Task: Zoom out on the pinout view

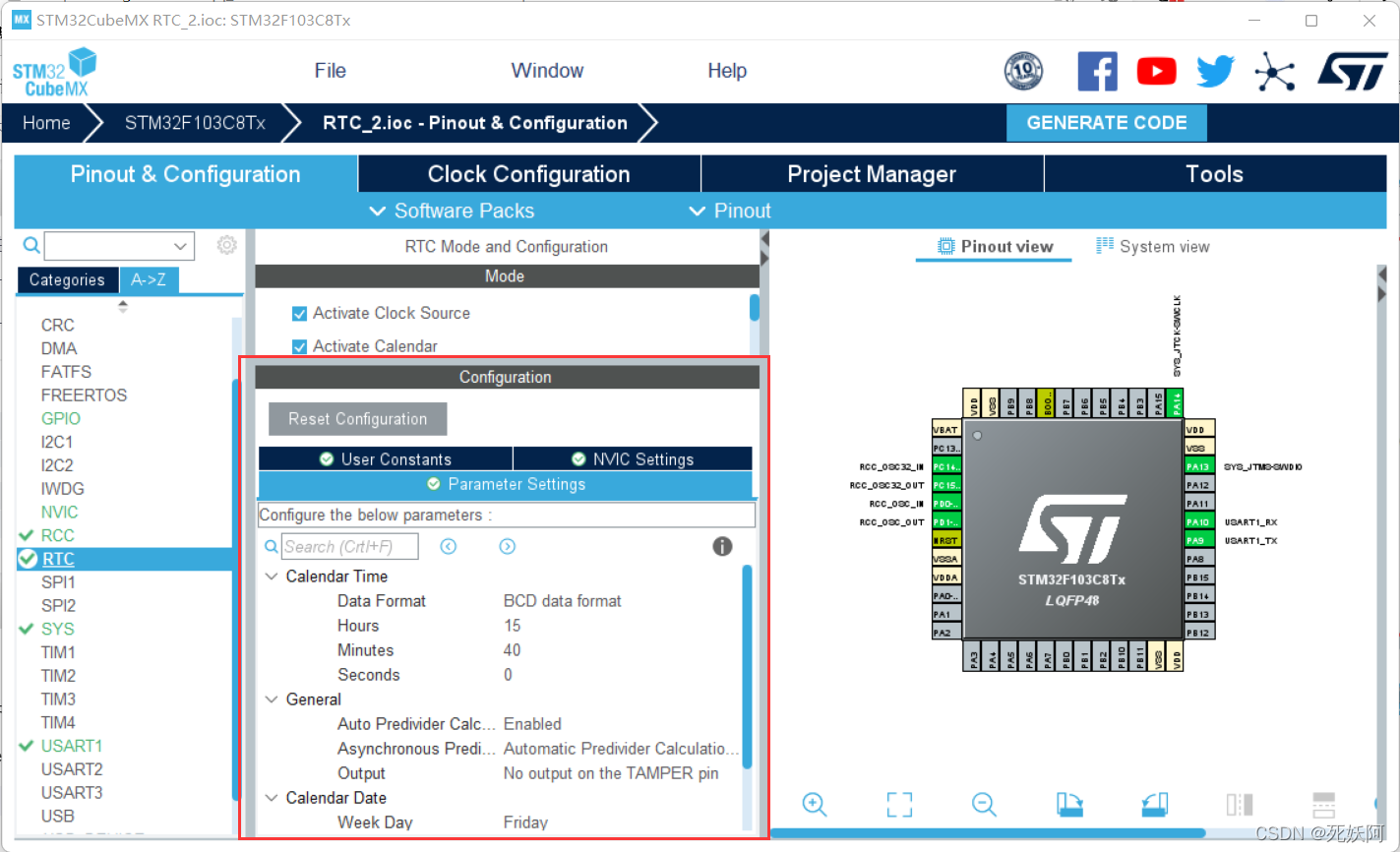Action: point(984,804)
